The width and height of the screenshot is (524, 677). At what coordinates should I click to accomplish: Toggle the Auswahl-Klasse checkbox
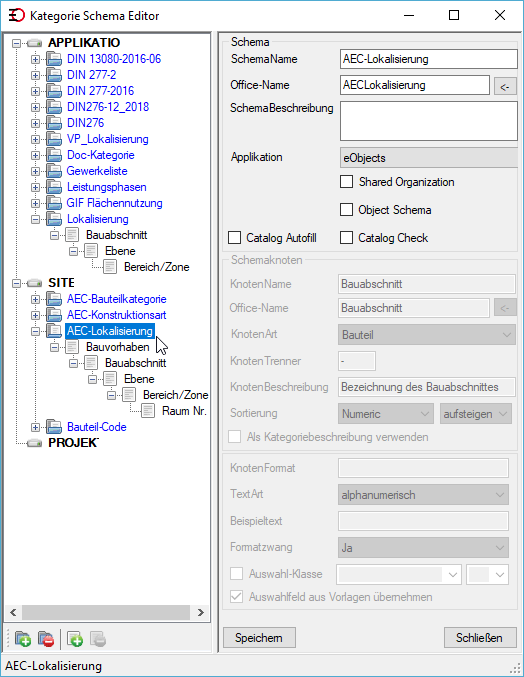pos(236,574)
